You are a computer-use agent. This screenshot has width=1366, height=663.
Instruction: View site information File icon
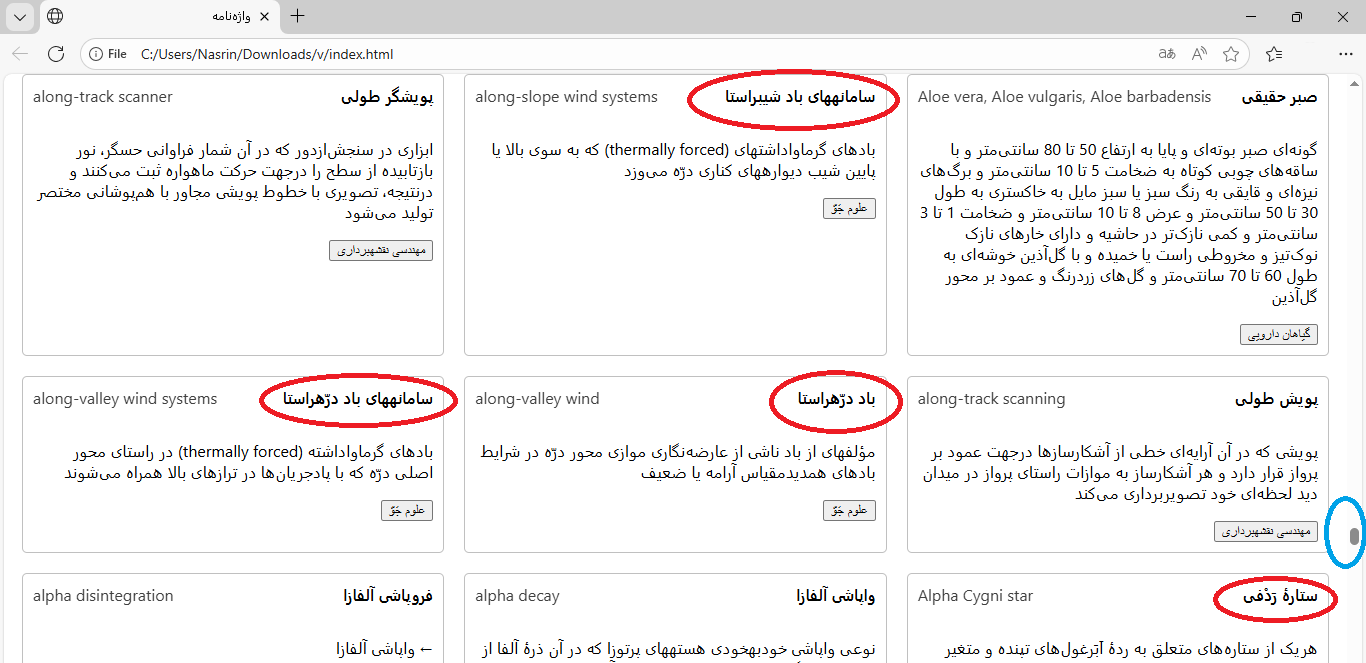(107, 54)
